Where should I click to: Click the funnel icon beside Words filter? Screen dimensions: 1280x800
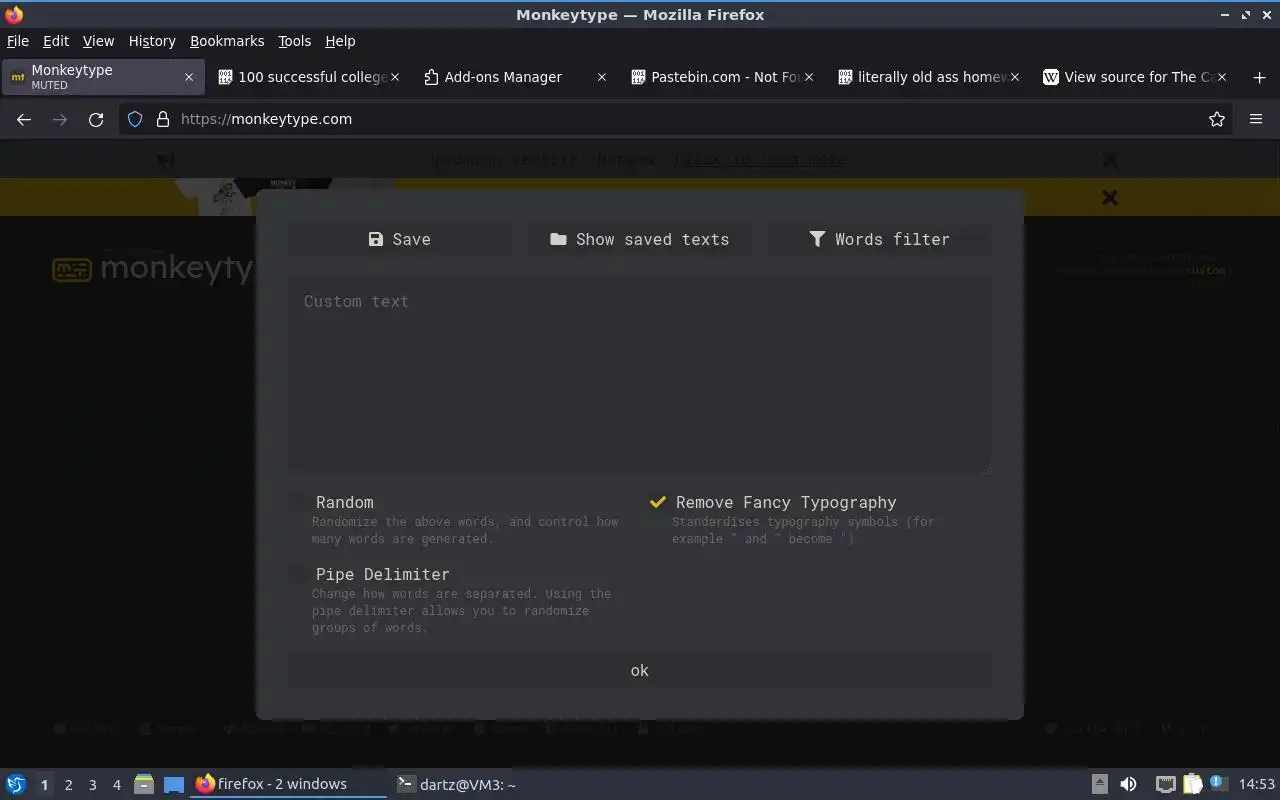(817, 239)
